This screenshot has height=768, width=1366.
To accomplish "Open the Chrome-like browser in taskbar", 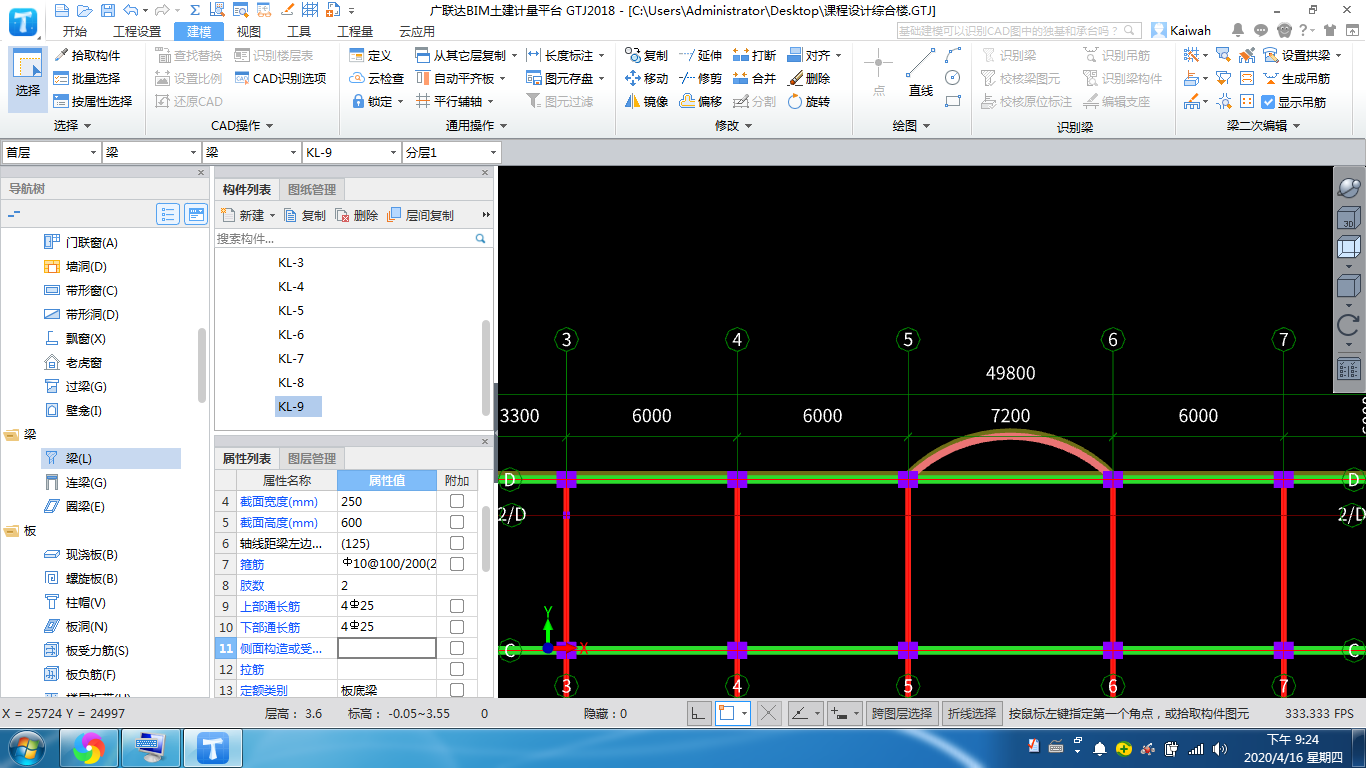I will point(88,747).
